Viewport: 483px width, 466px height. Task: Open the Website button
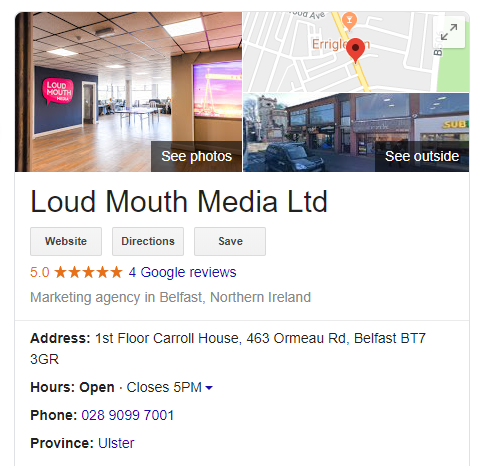coord(66,241)
